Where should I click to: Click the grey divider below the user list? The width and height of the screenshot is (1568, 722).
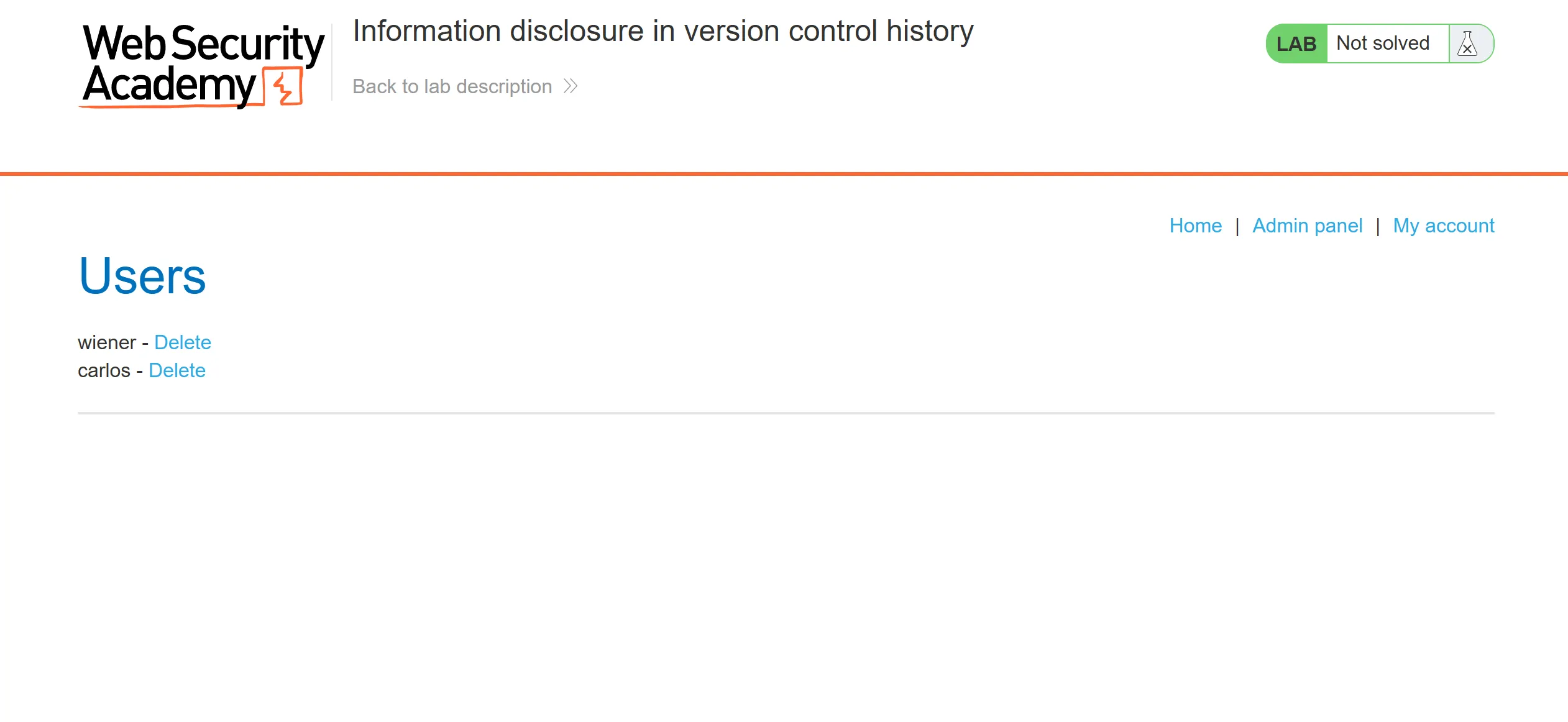(x=786, y=413)
